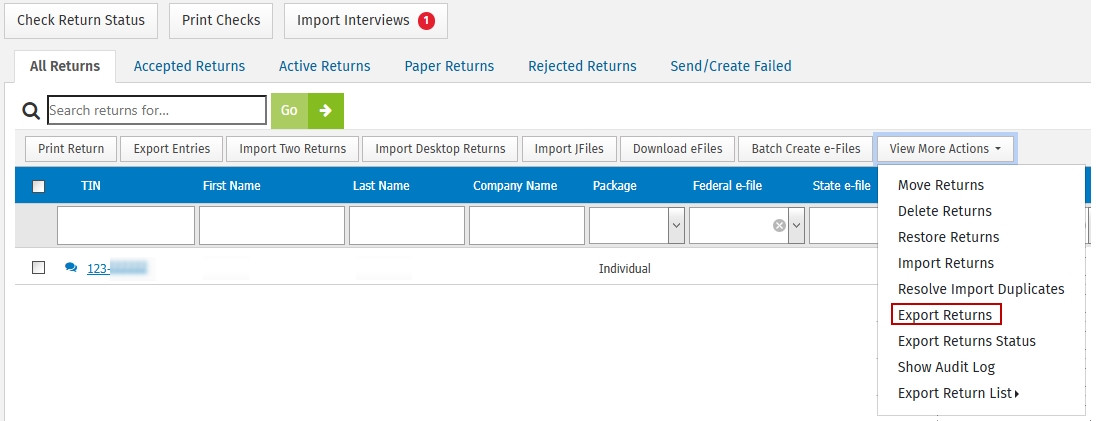The height and width of the screenshot is (421, 1103).
Task: Sort by the TIN column header
Action: [91, 186]
